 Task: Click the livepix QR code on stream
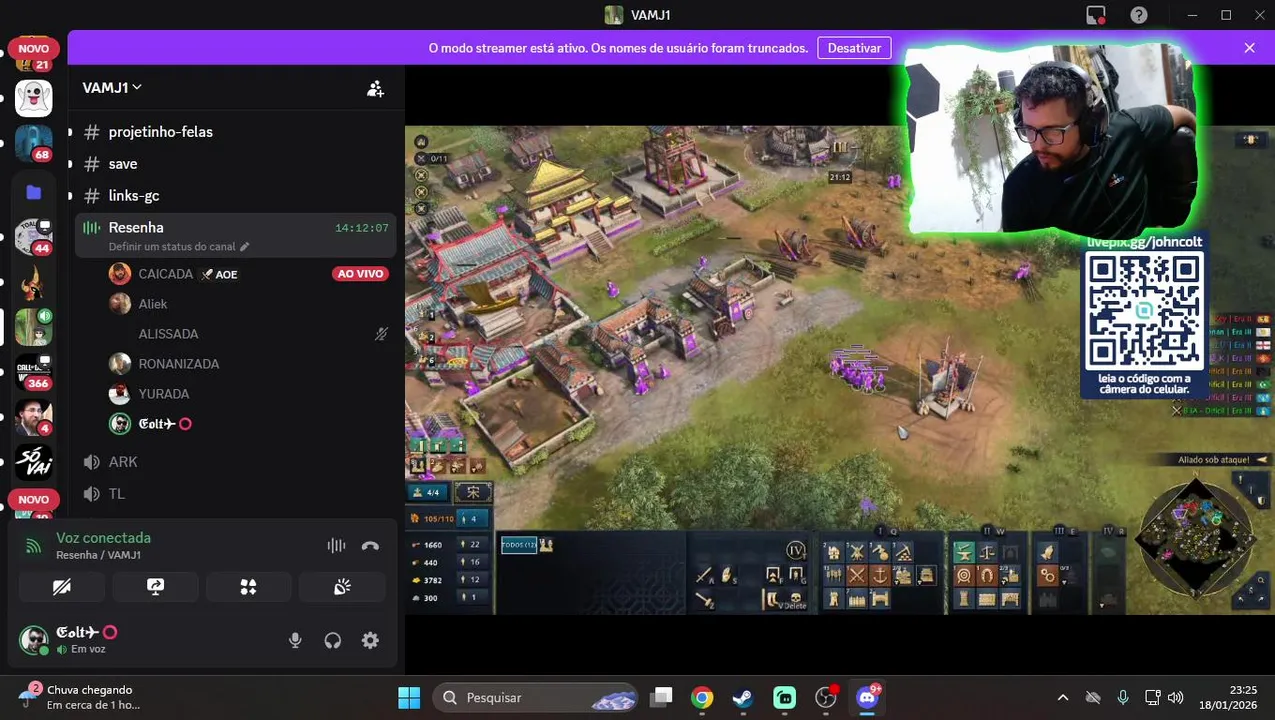1144,311
